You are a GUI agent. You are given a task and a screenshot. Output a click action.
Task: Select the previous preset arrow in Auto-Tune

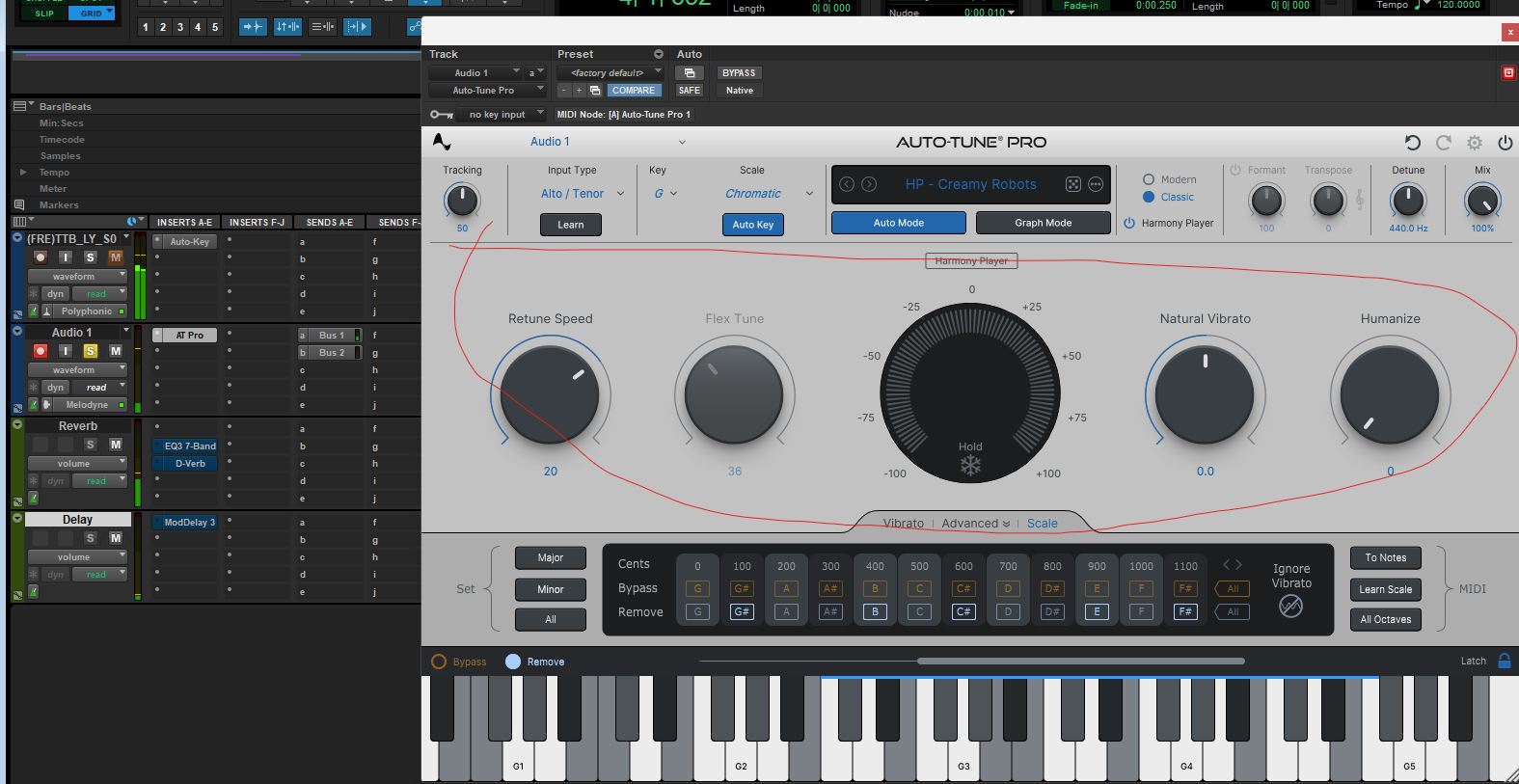click(x=847, y=184)
